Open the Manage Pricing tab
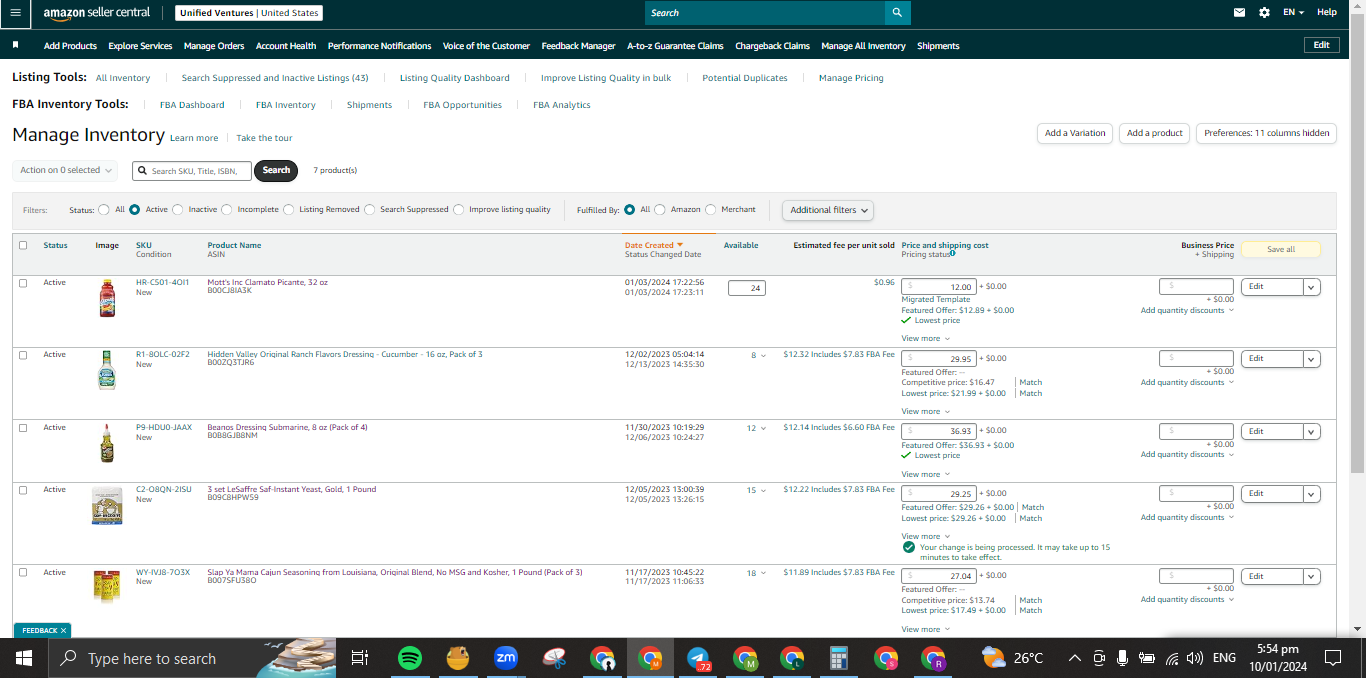Viewport: 1366px width, 678px height. pos(851,78)
